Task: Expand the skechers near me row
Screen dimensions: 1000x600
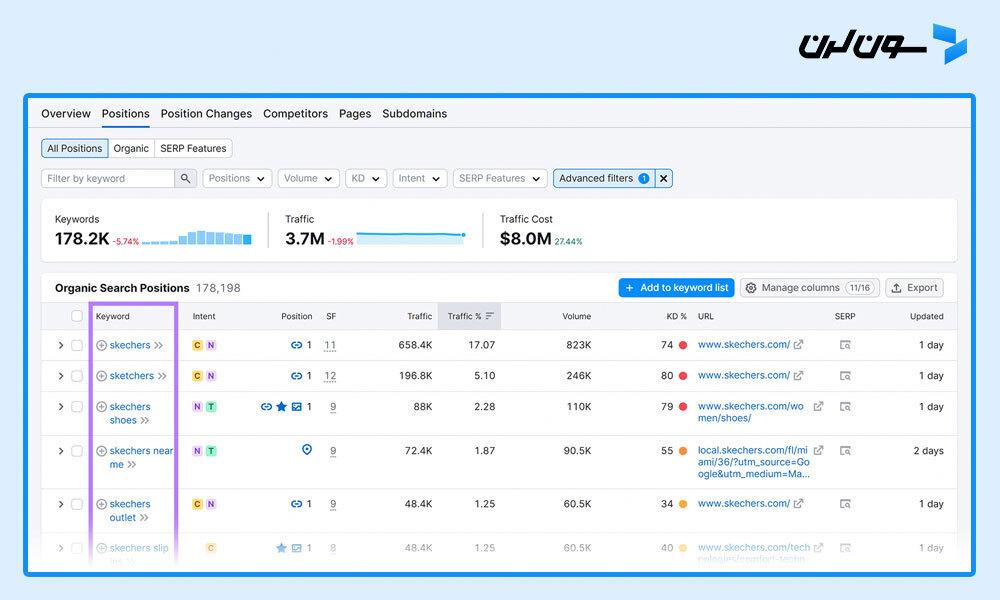Action: tap(61, 451)
